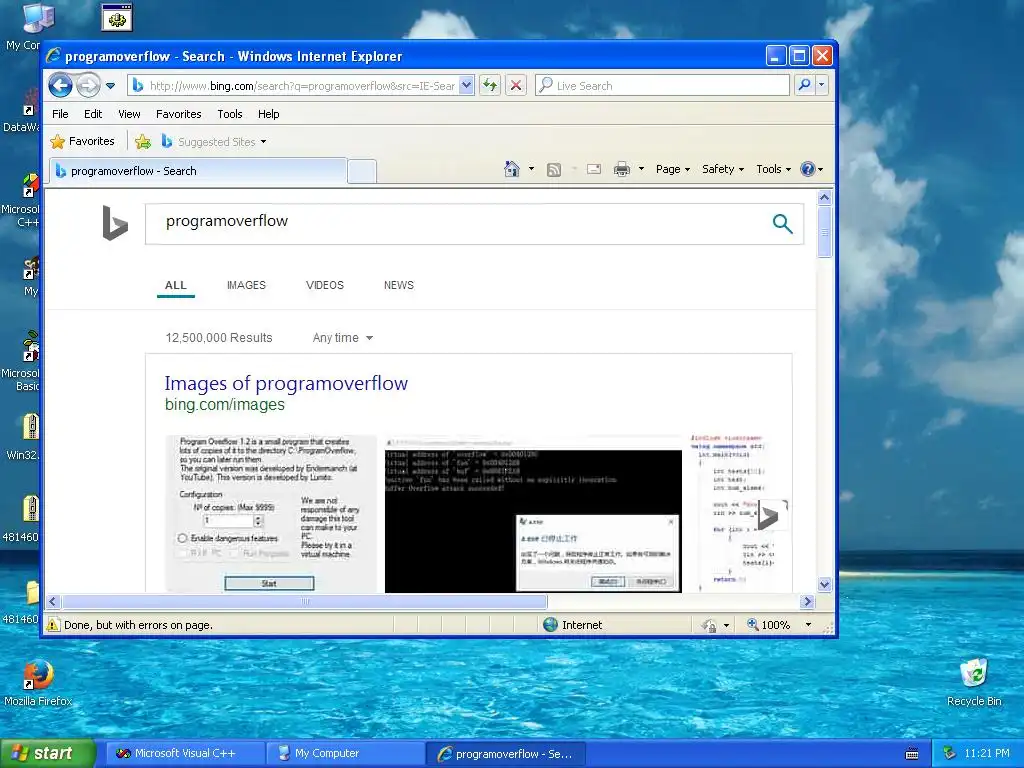1024x768 pixels.
Task: Open the Start menu
Action: click(x=48, y=753)
